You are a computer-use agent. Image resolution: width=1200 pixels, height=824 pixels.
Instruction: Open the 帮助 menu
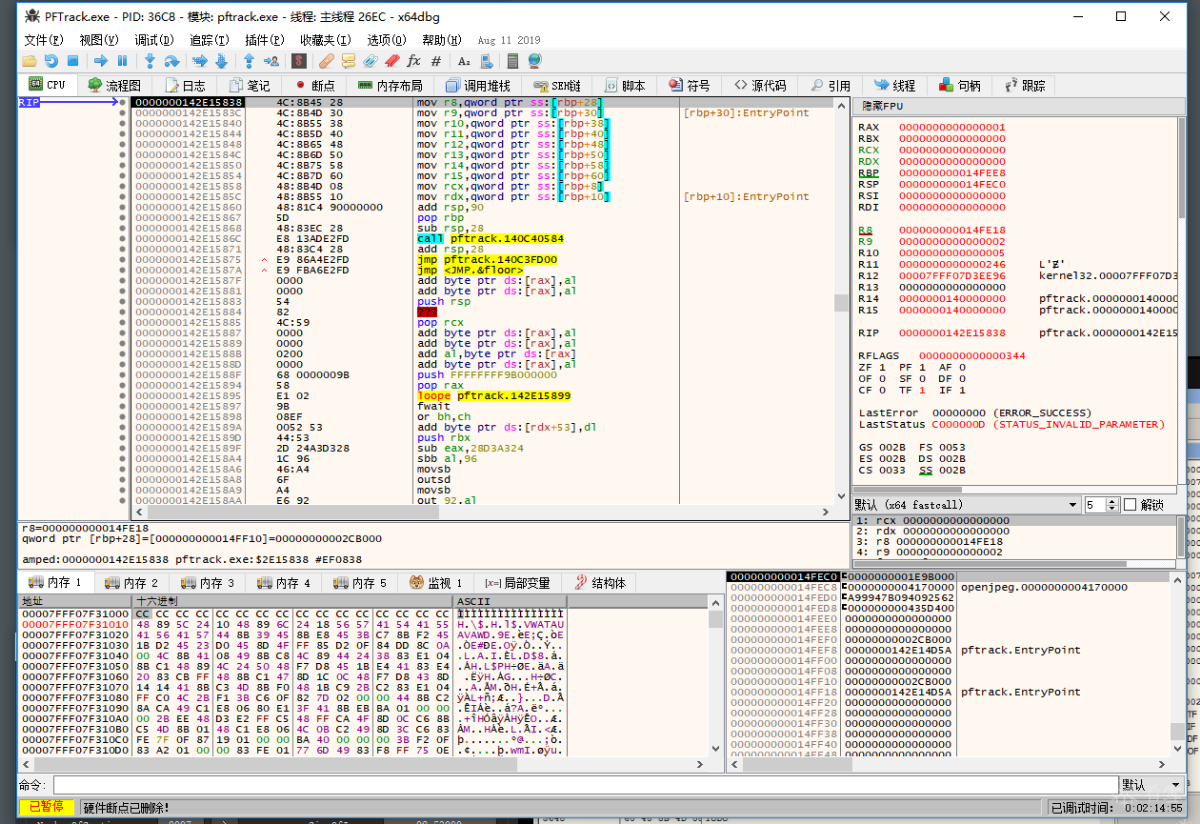pos(442,40)
